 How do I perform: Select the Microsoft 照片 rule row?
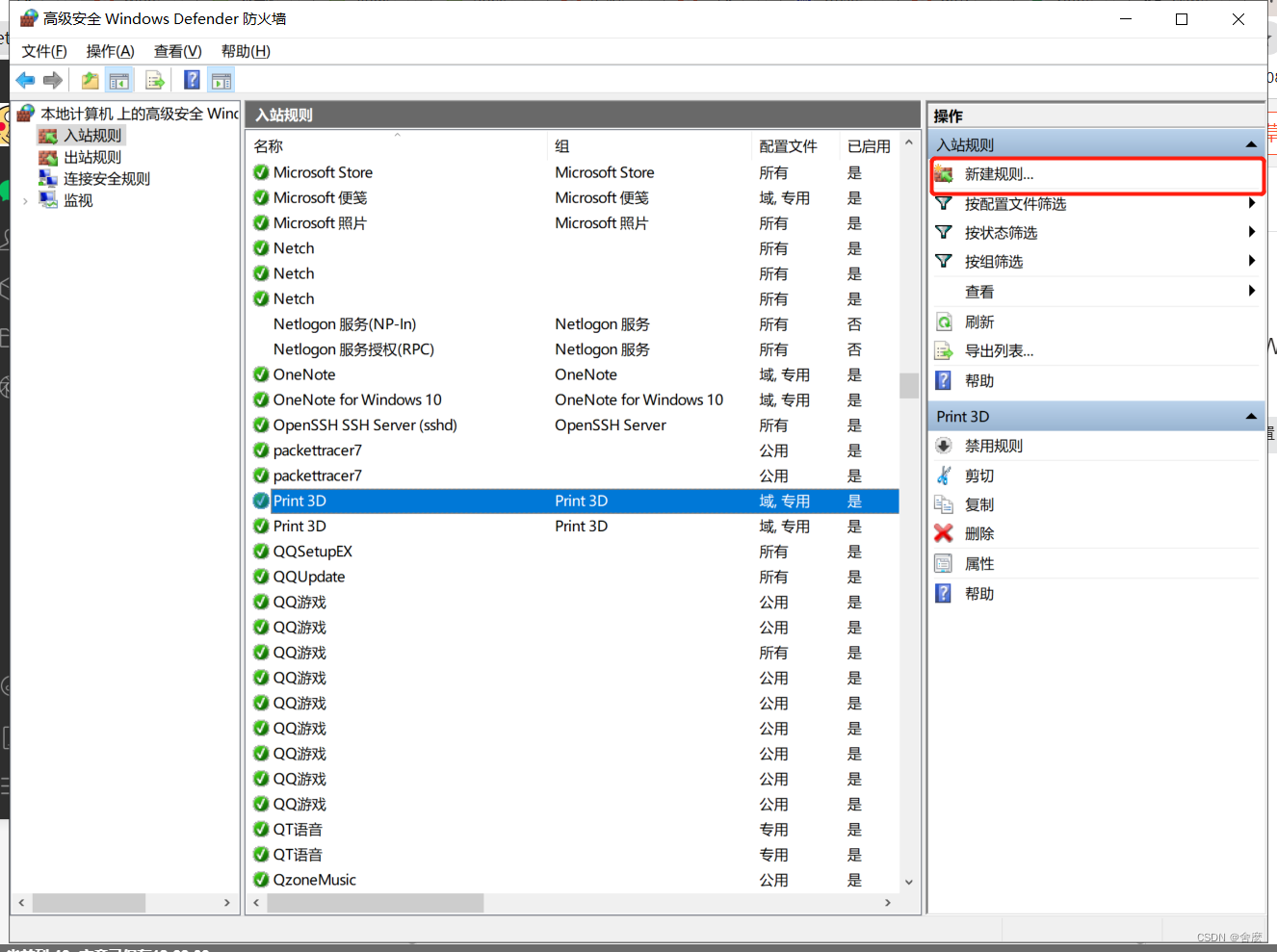coord(573,222)
